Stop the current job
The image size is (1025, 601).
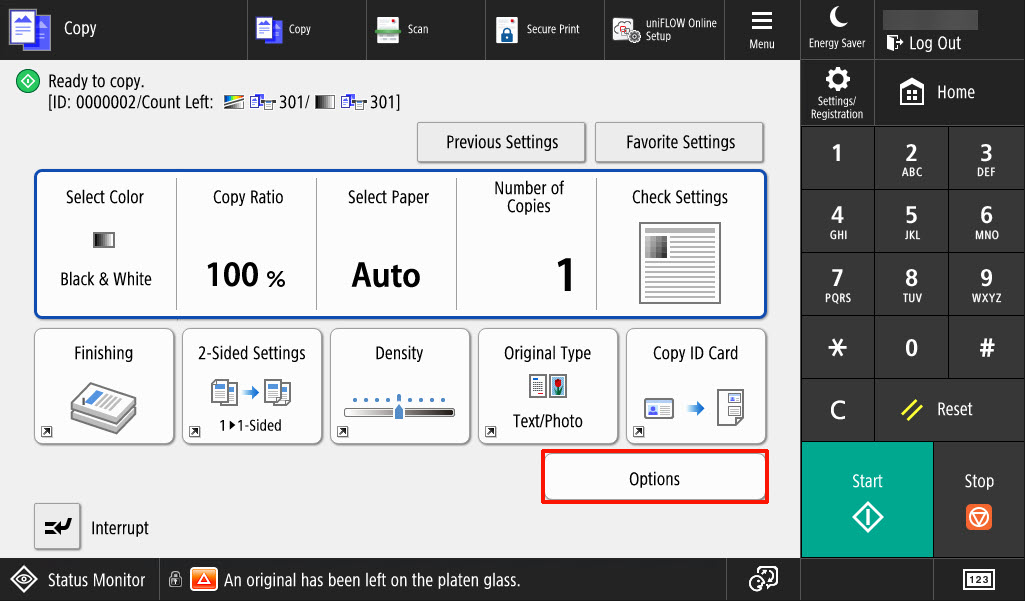(979, 500)
